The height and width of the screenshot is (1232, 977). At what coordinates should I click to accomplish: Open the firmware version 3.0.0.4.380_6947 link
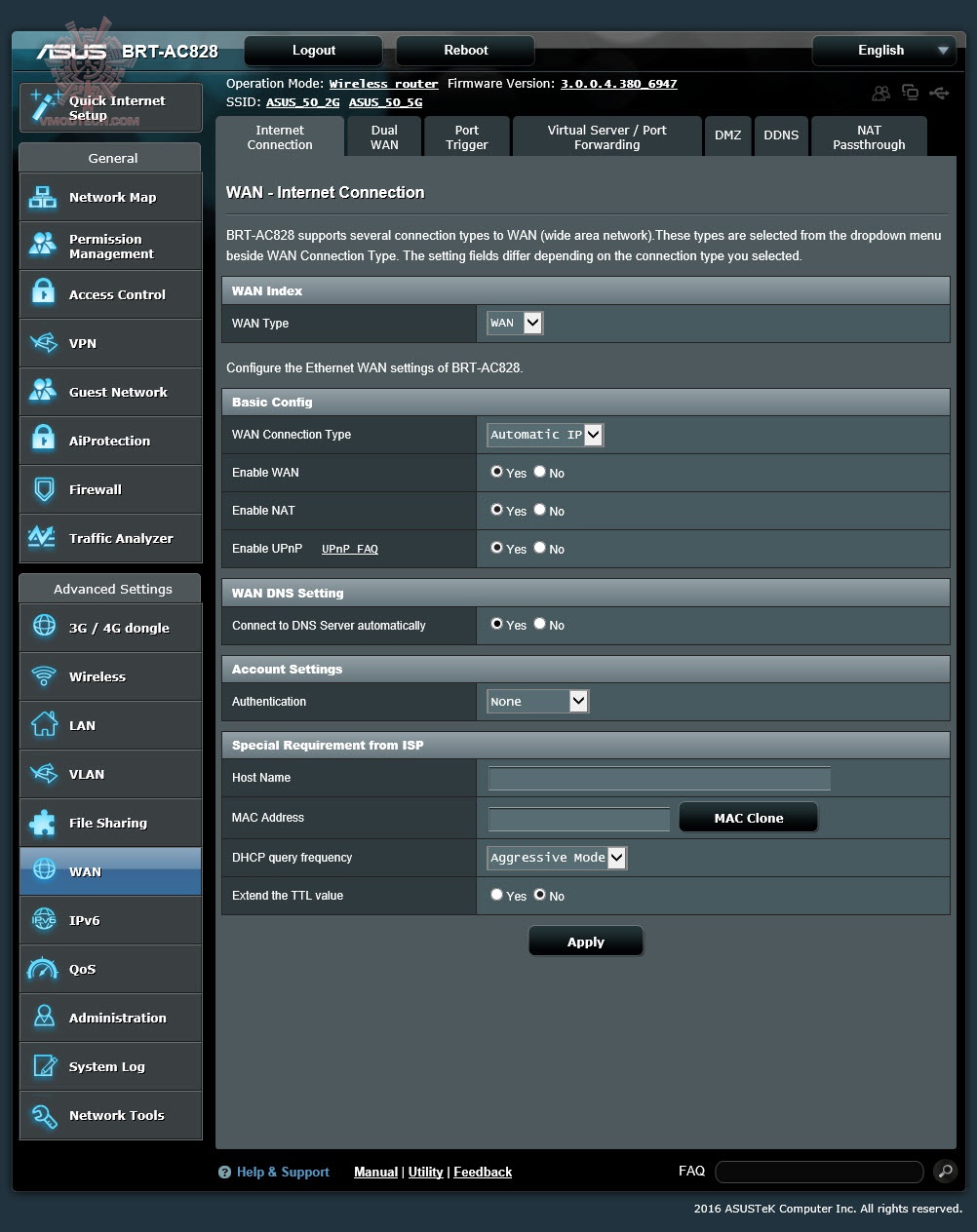618,84
